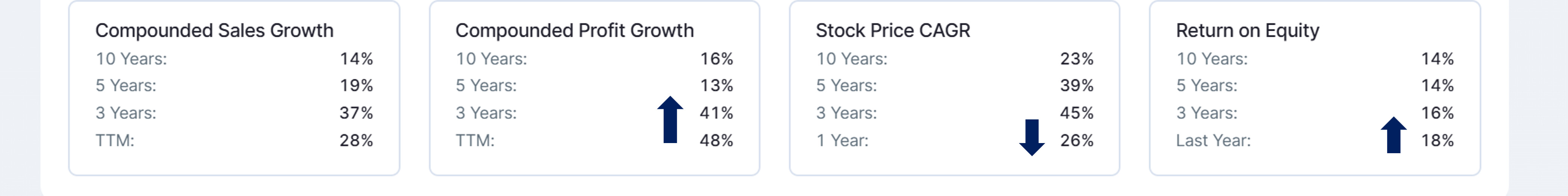Select the Compounded Profit Growth heading

click(x=575, y=30)
